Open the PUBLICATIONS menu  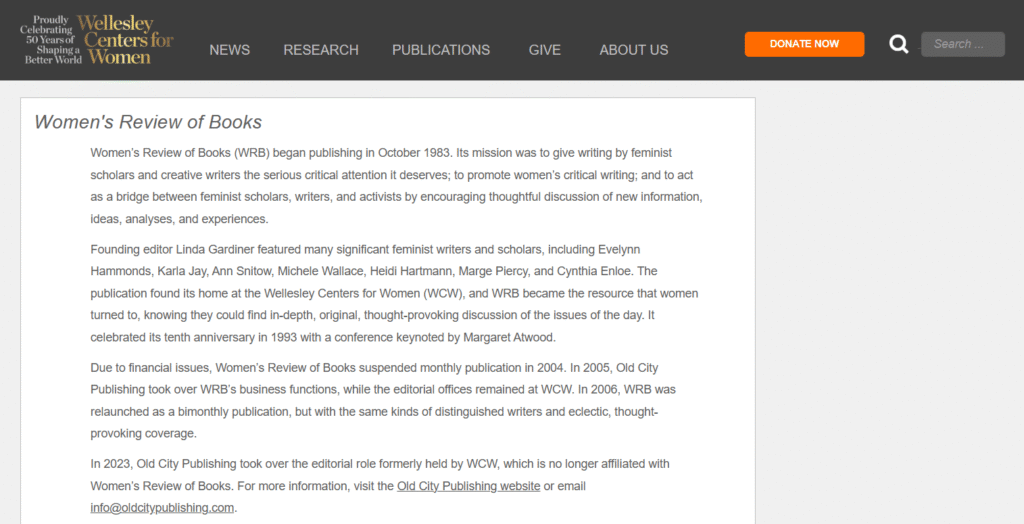[441, 50]
